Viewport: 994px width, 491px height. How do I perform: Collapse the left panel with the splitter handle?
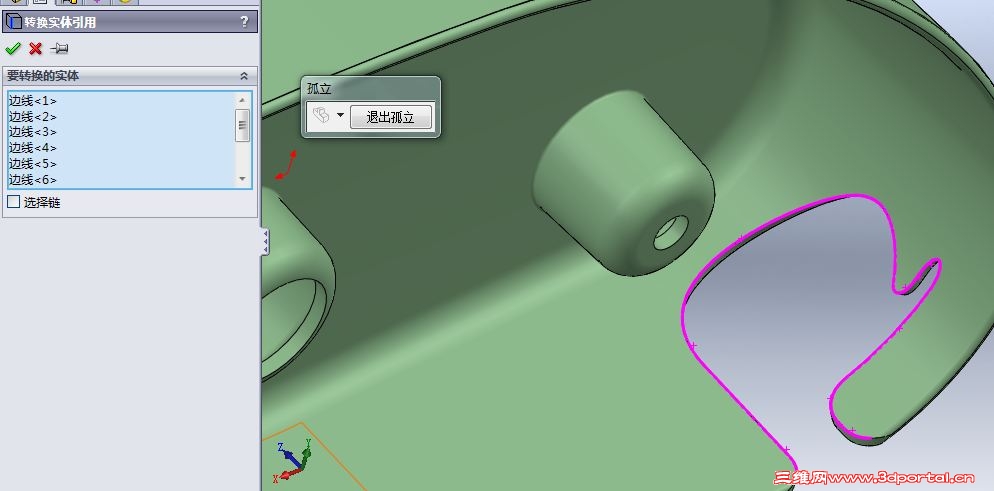tap(265, 242)
